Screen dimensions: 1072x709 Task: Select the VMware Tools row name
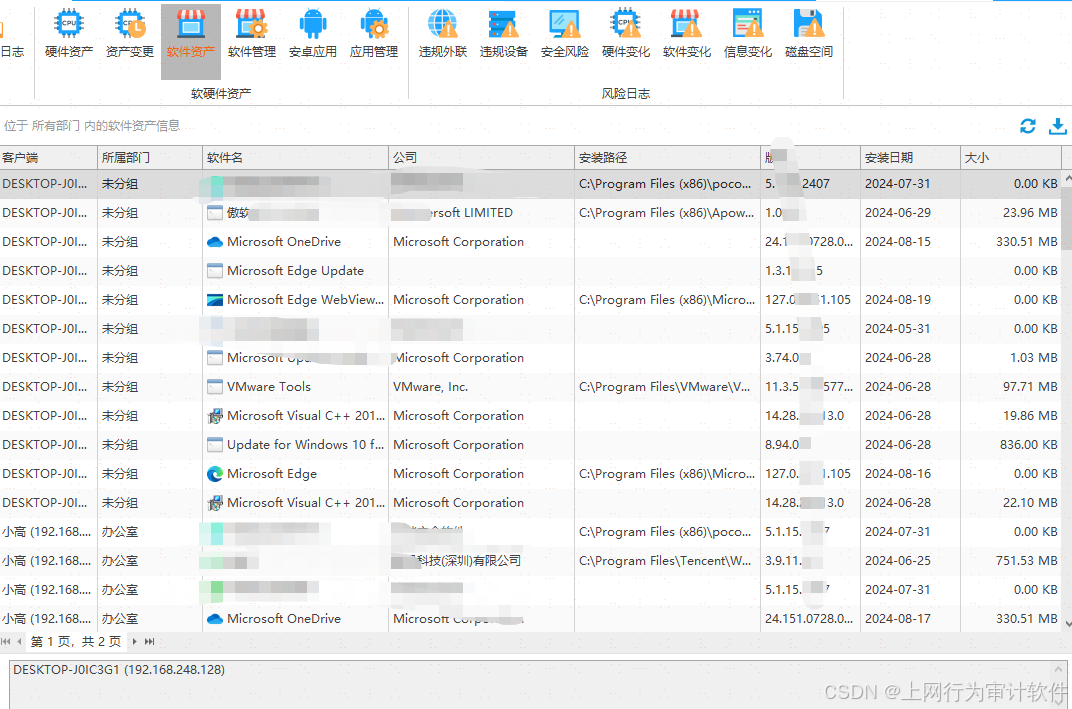(269, 386)
